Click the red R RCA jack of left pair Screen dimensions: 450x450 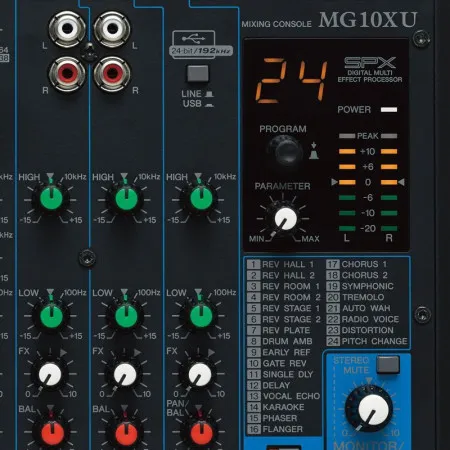pos(67,73)
